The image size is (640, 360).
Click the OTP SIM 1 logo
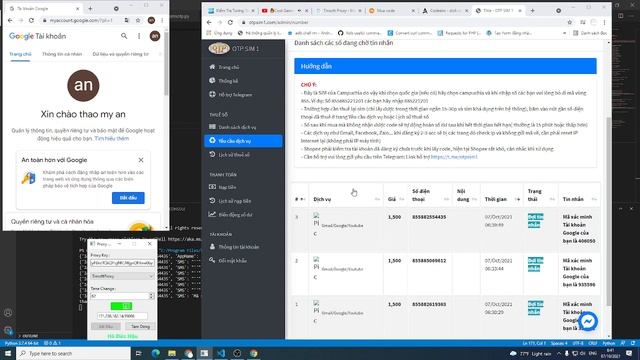[219, 49]
